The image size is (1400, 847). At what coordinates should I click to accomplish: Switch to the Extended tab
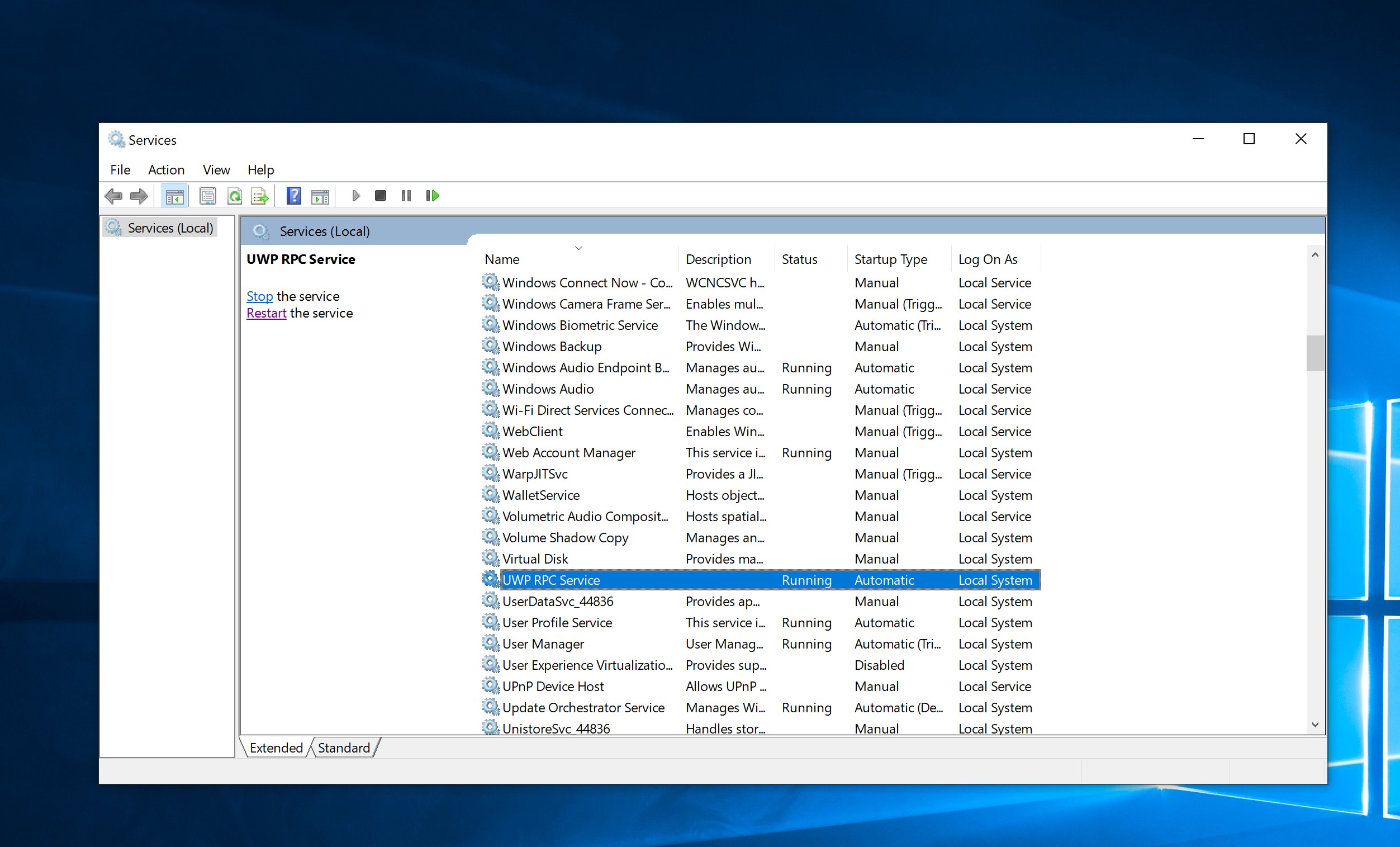pos(276,747)
